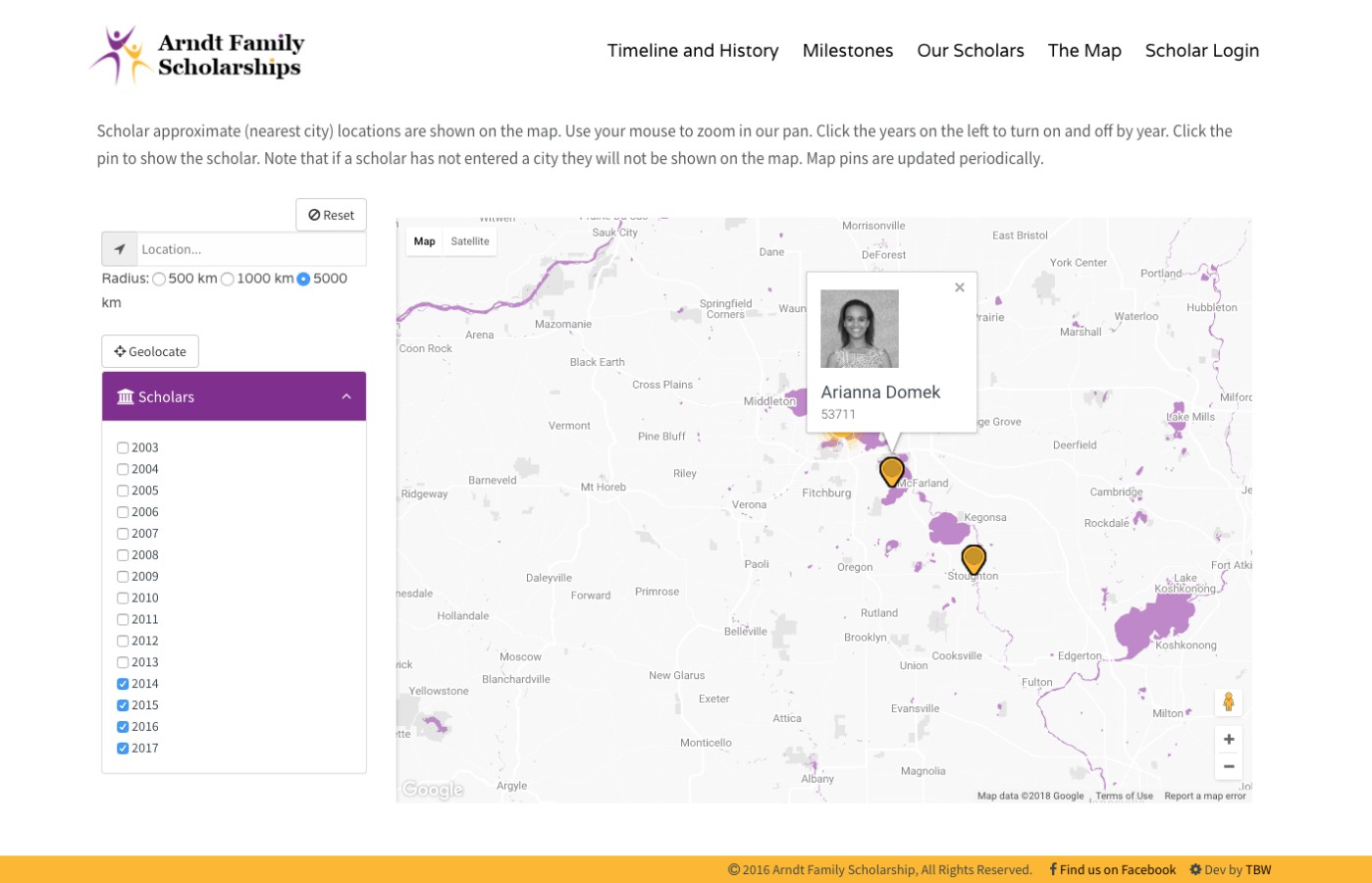This screenshot has height=883, width=1372.
Task: Click the Geolocate button
Action: pyautogui.click(x=150, y=351)
